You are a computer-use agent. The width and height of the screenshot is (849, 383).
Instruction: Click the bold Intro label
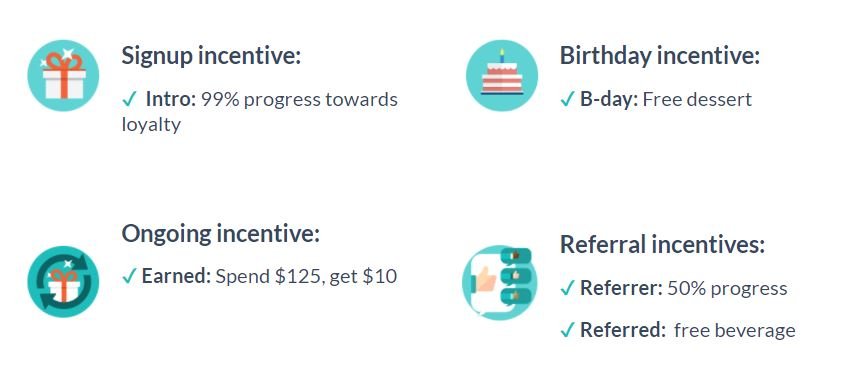point(171,99)
